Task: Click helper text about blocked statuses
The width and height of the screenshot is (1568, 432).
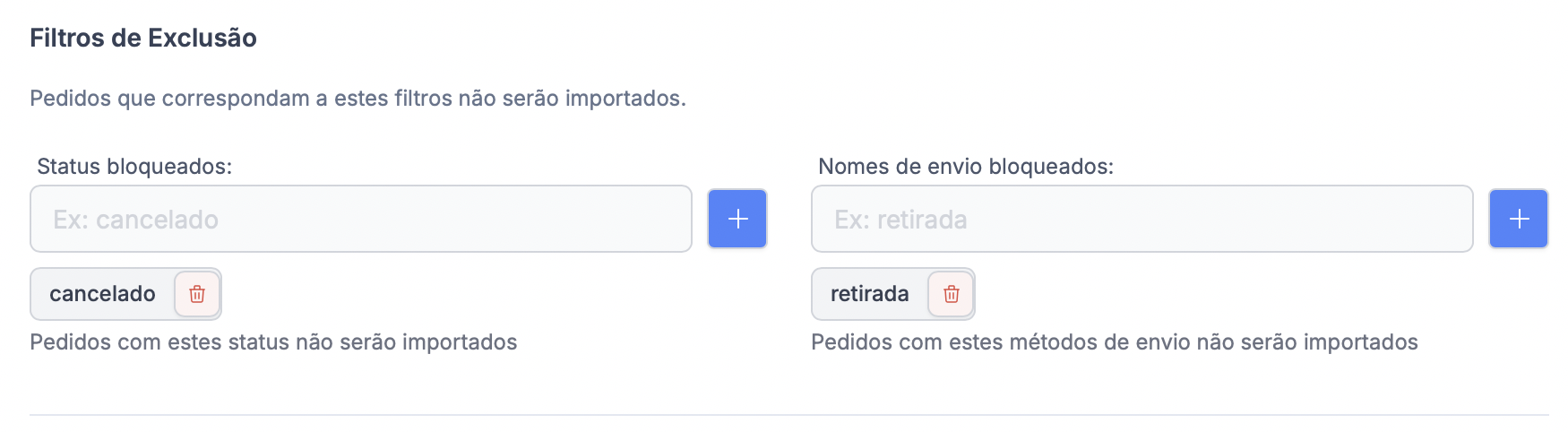Action: click(273, 342)
